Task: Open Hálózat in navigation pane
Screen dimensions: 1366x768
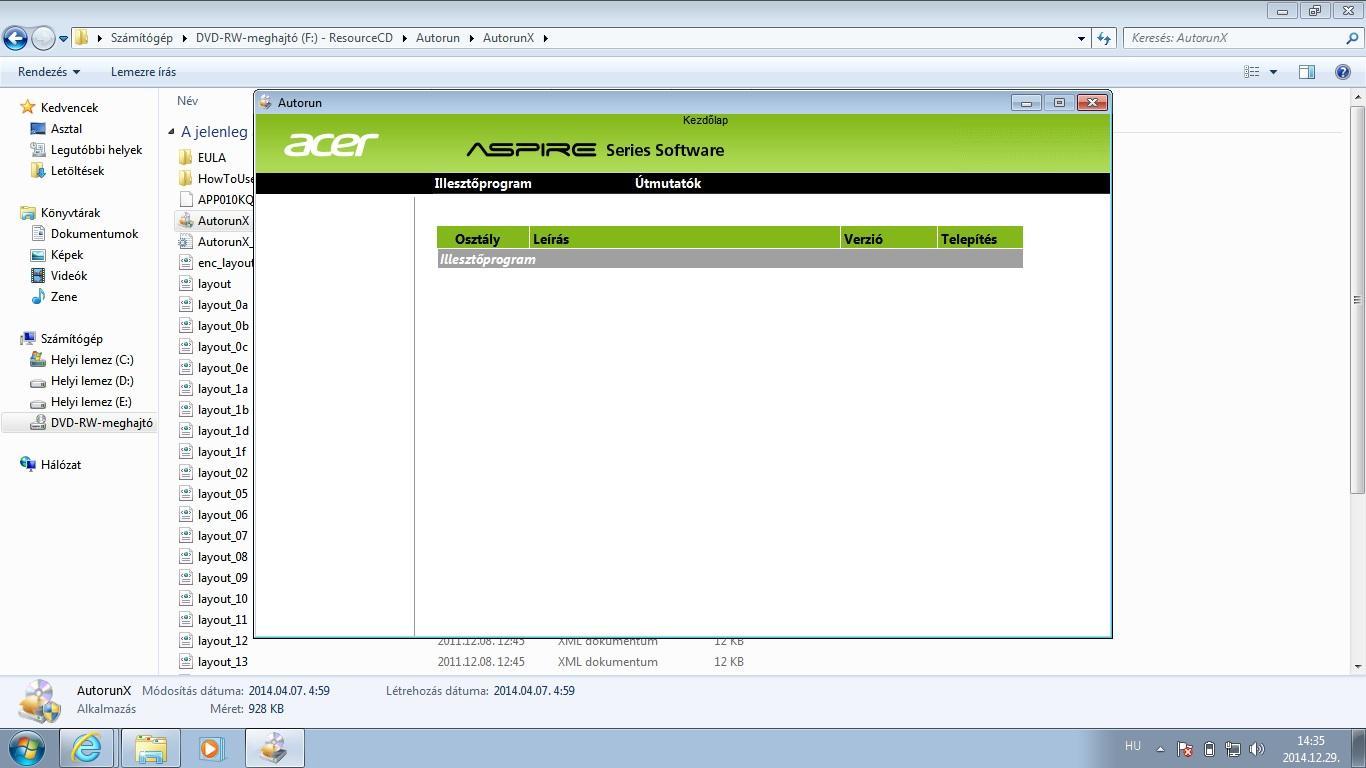Action: tap(61, 464)
